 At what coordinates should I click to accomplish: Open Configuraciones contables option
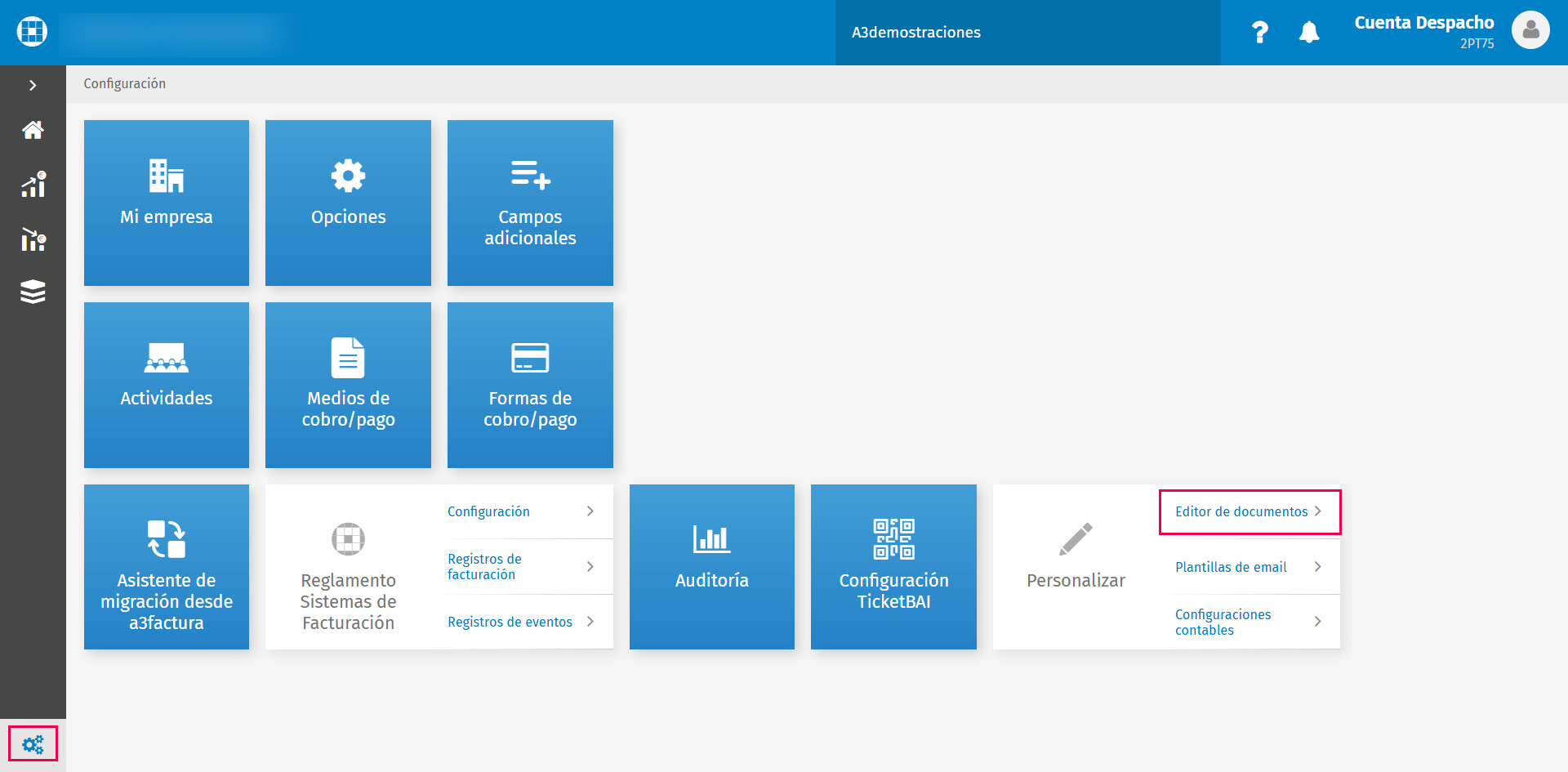click(x=1249, y=622)
